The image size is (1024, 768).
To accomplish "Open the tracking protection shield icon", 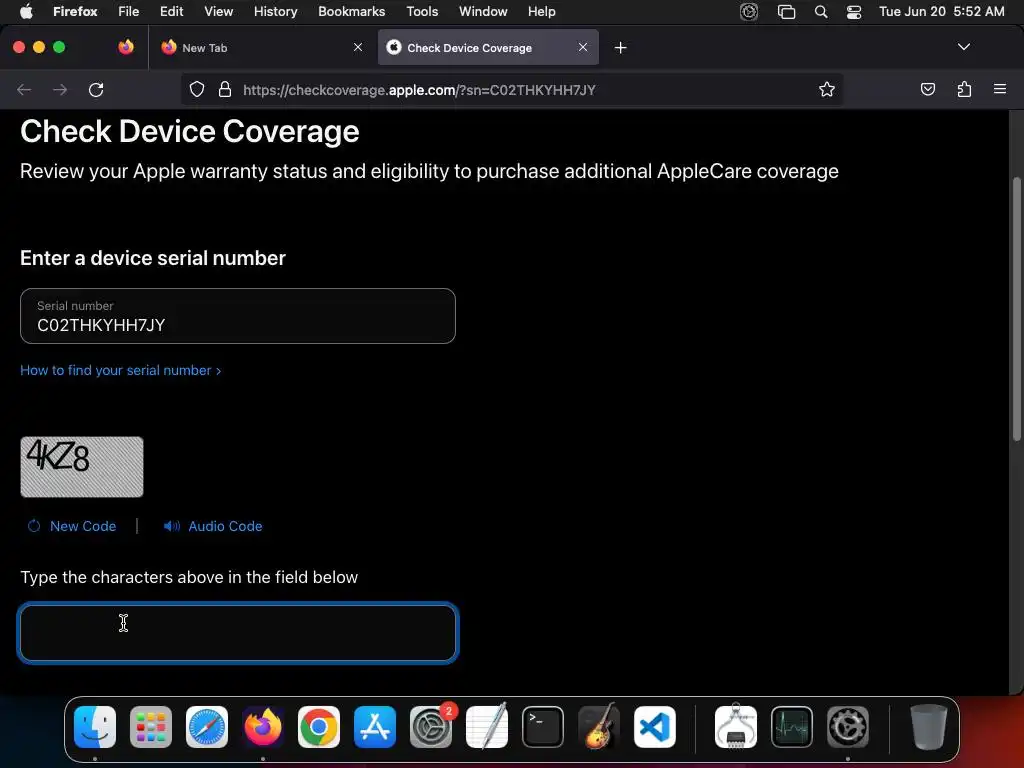I will tap(197, 89).
